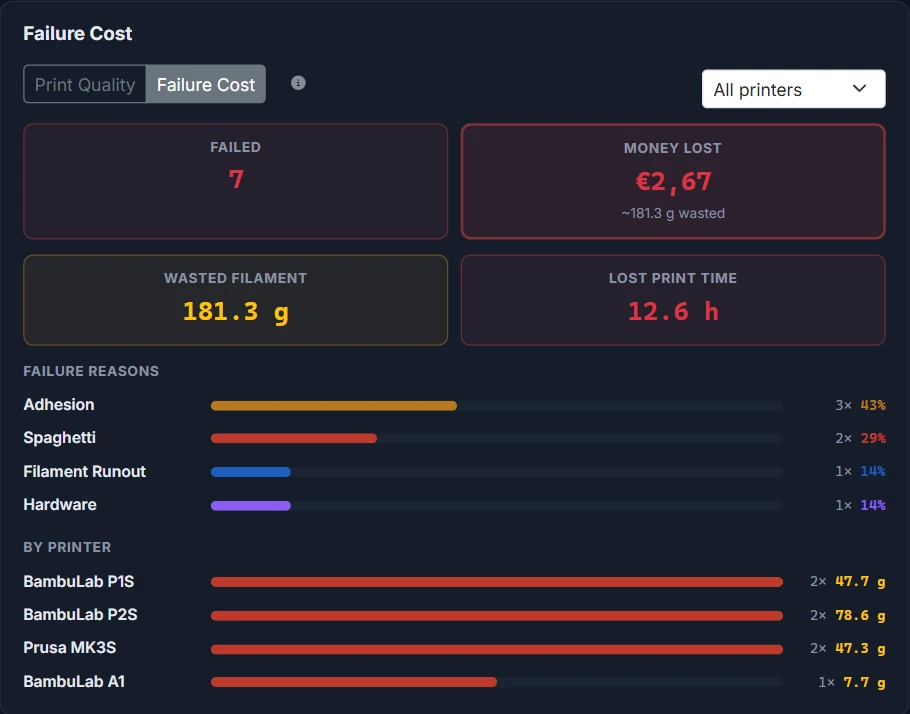Click the MONEY LOST €2,67 card
Image resolution: width=910 pixels, height=714 pixels.
673,181
